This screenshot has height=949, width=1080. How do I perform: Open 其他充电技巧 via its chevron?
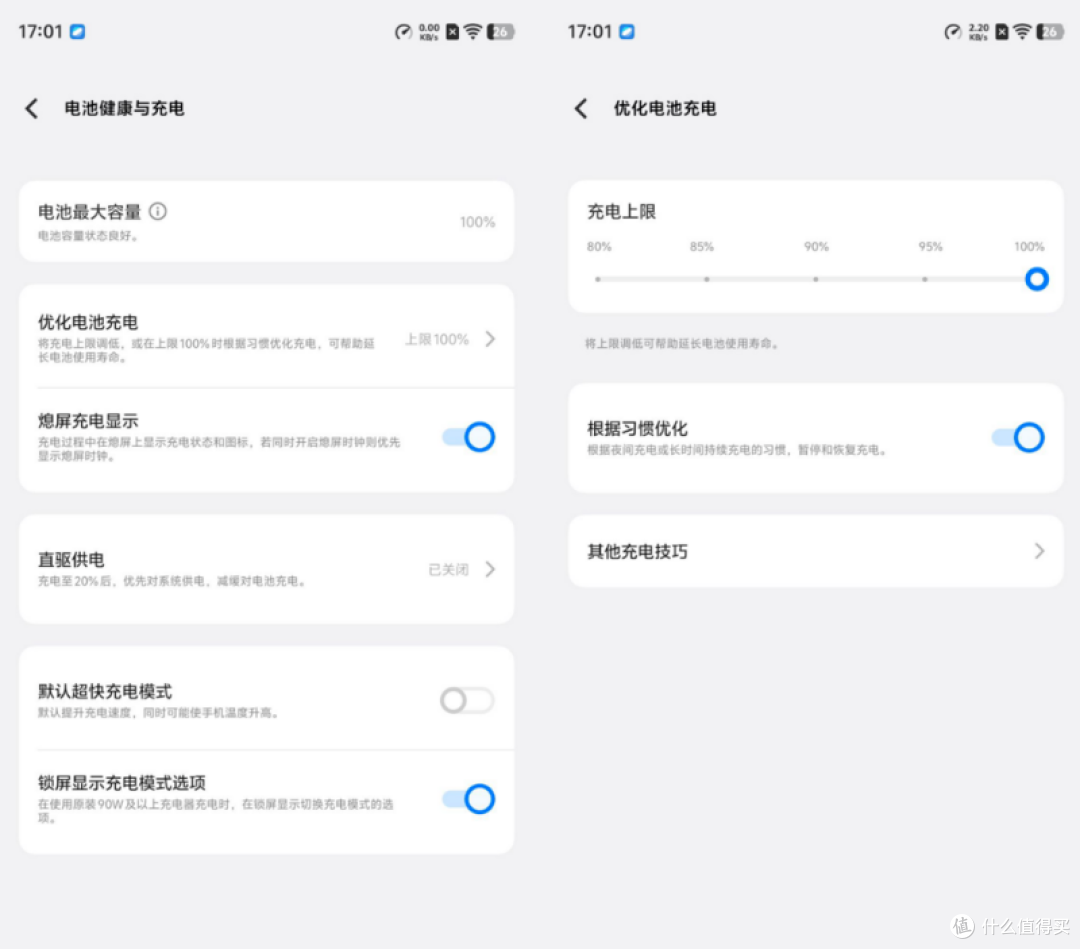[x=1039, y=551]
